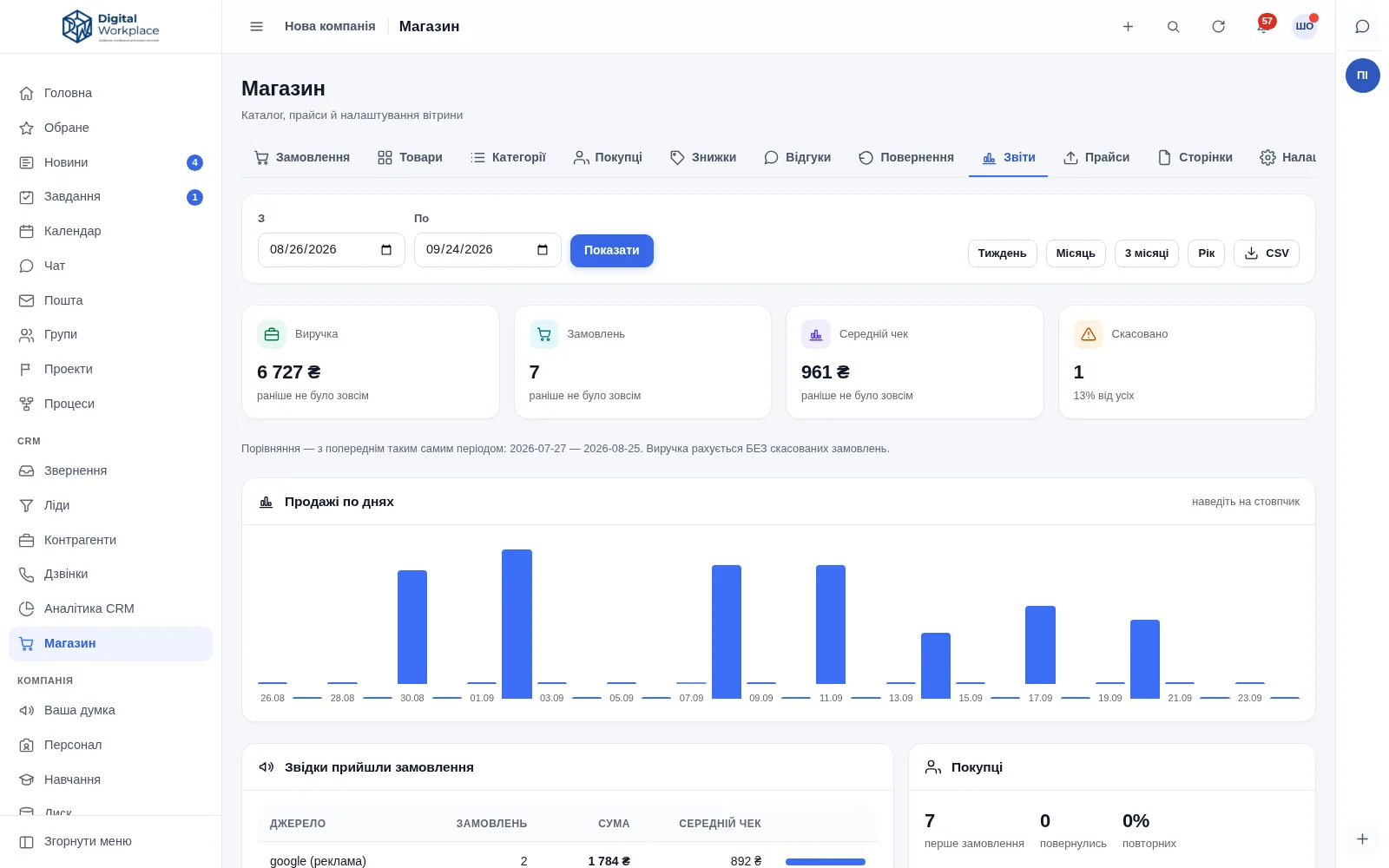
Task: Select the 3 місяці period filter
Action: click(x=1146, y=253)
